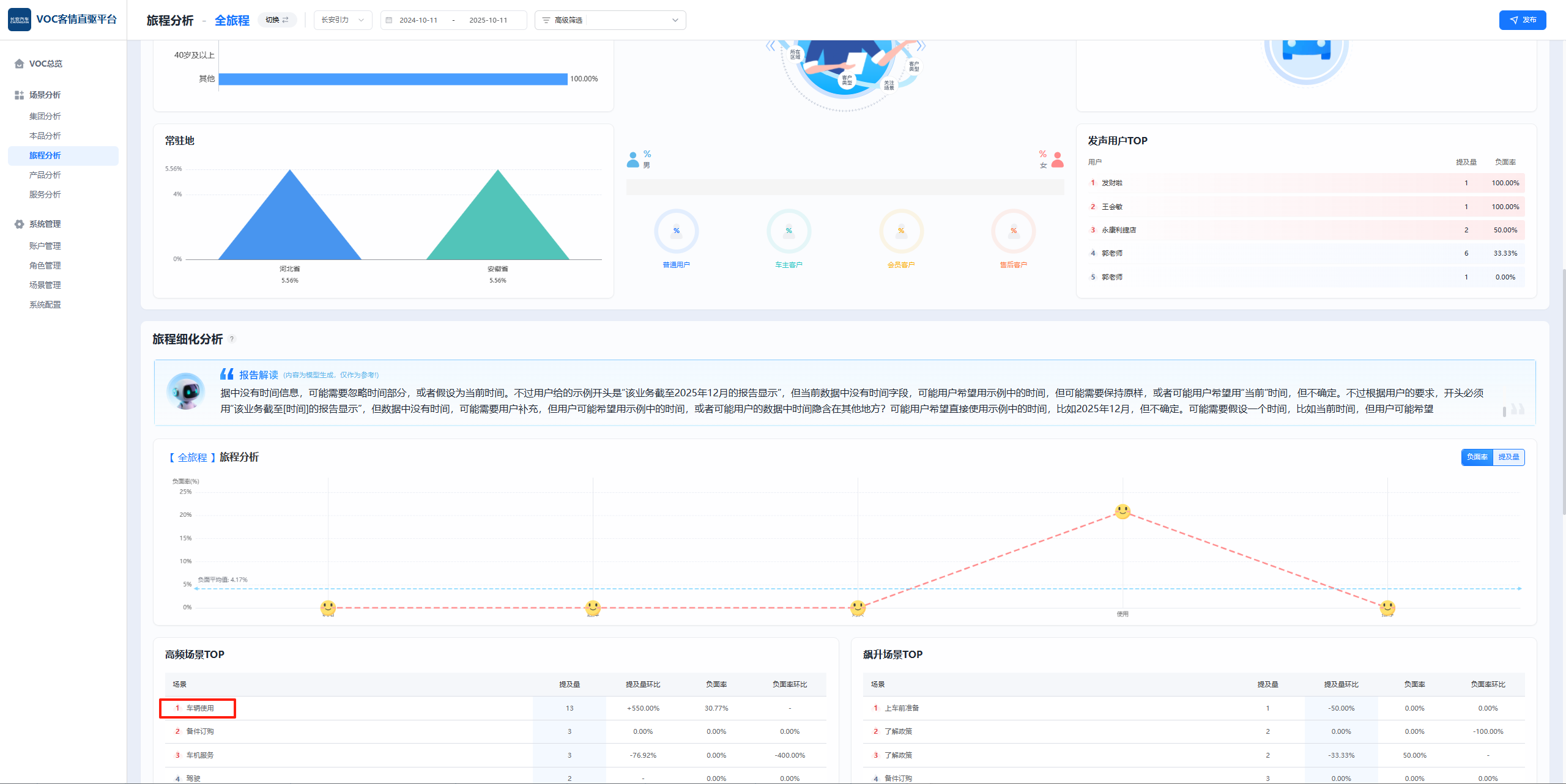
Task: Click 车辆使用 row in 高频场景TOP
Action: coord(200,708)
